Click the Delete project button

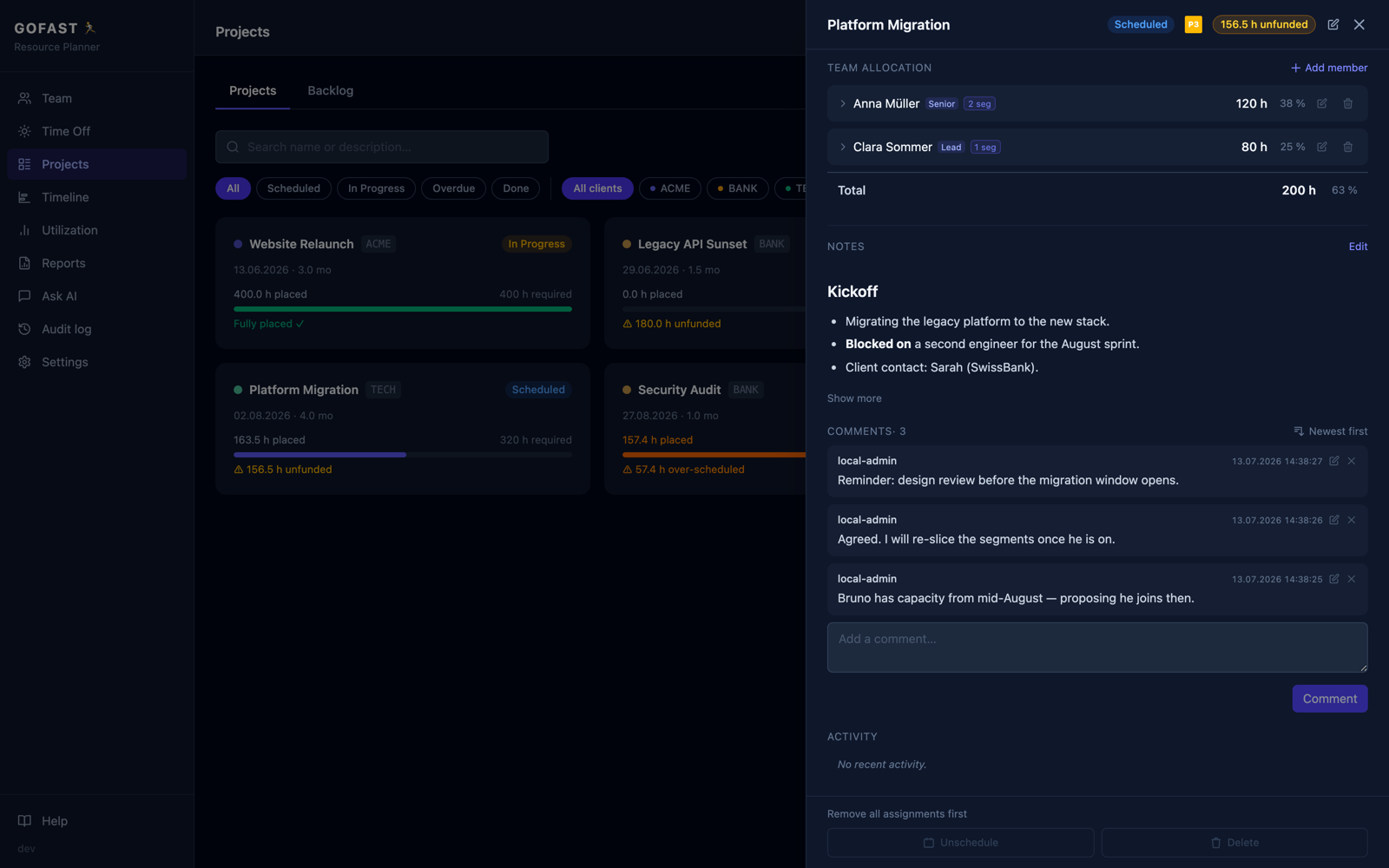(x=1234, y=843)
